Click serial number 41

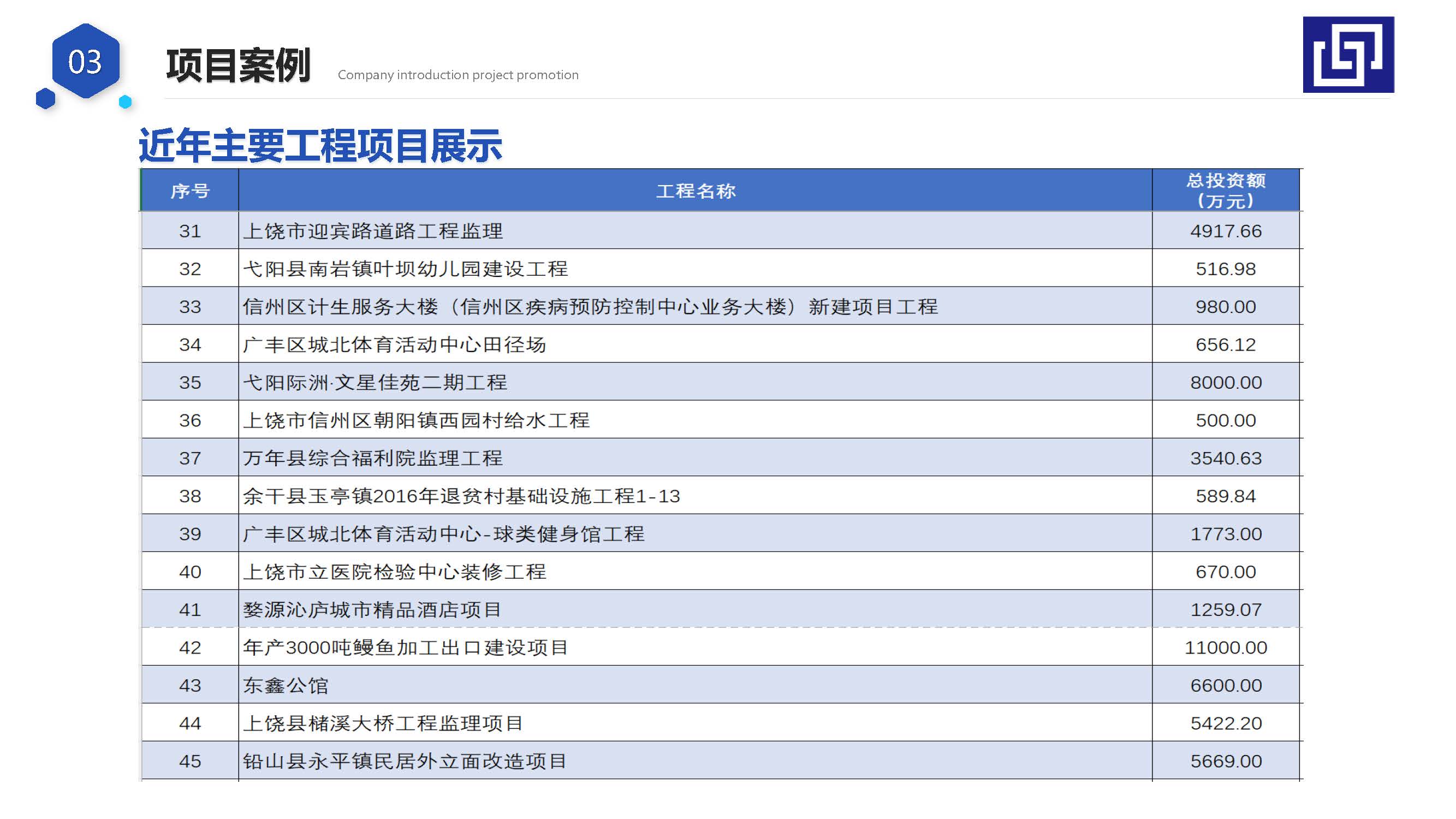click(x=190, y=609)
